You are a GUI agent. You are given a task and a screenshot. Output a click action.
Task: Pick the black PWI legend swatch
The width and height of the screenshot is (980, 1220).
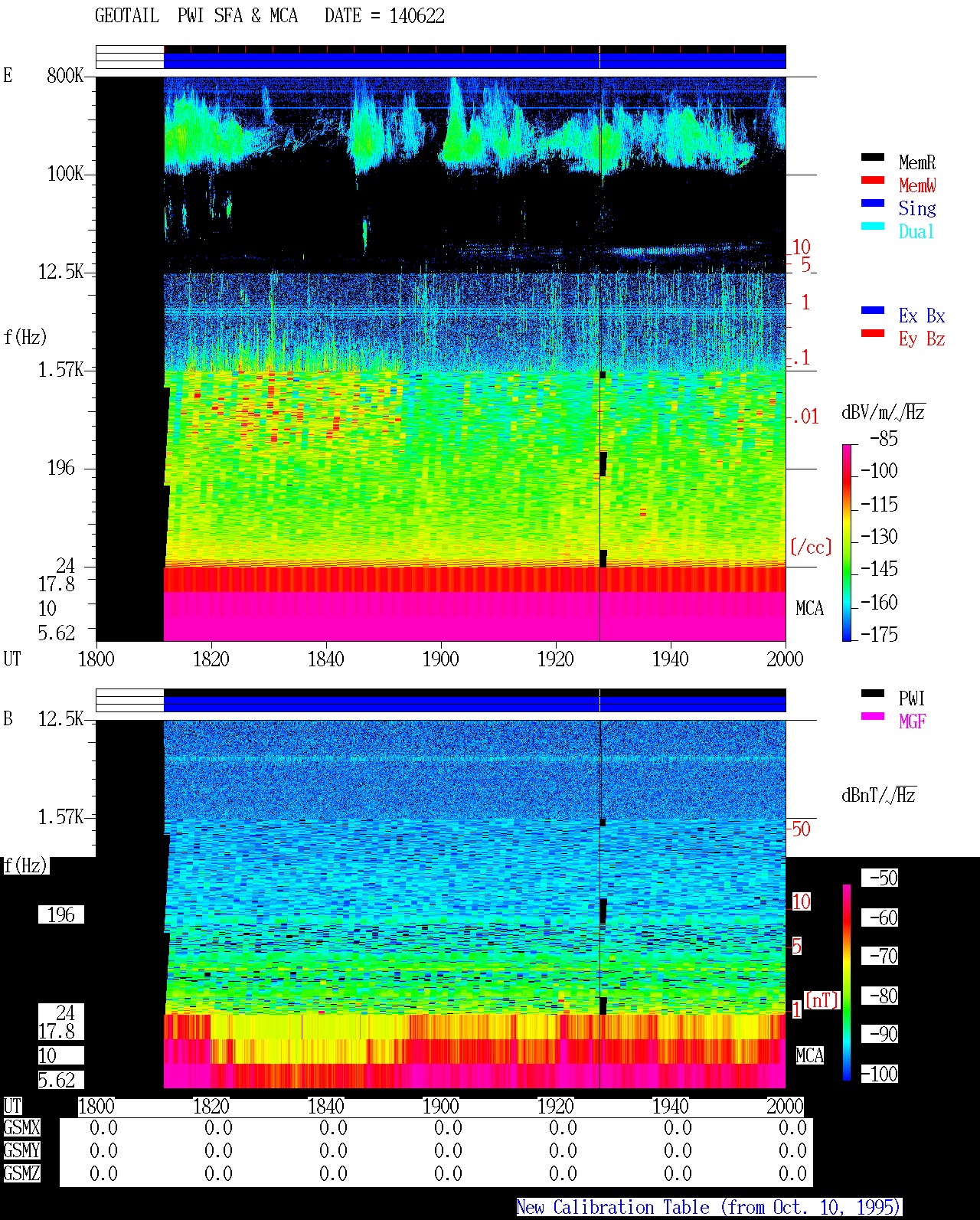[x=872, y=693]
